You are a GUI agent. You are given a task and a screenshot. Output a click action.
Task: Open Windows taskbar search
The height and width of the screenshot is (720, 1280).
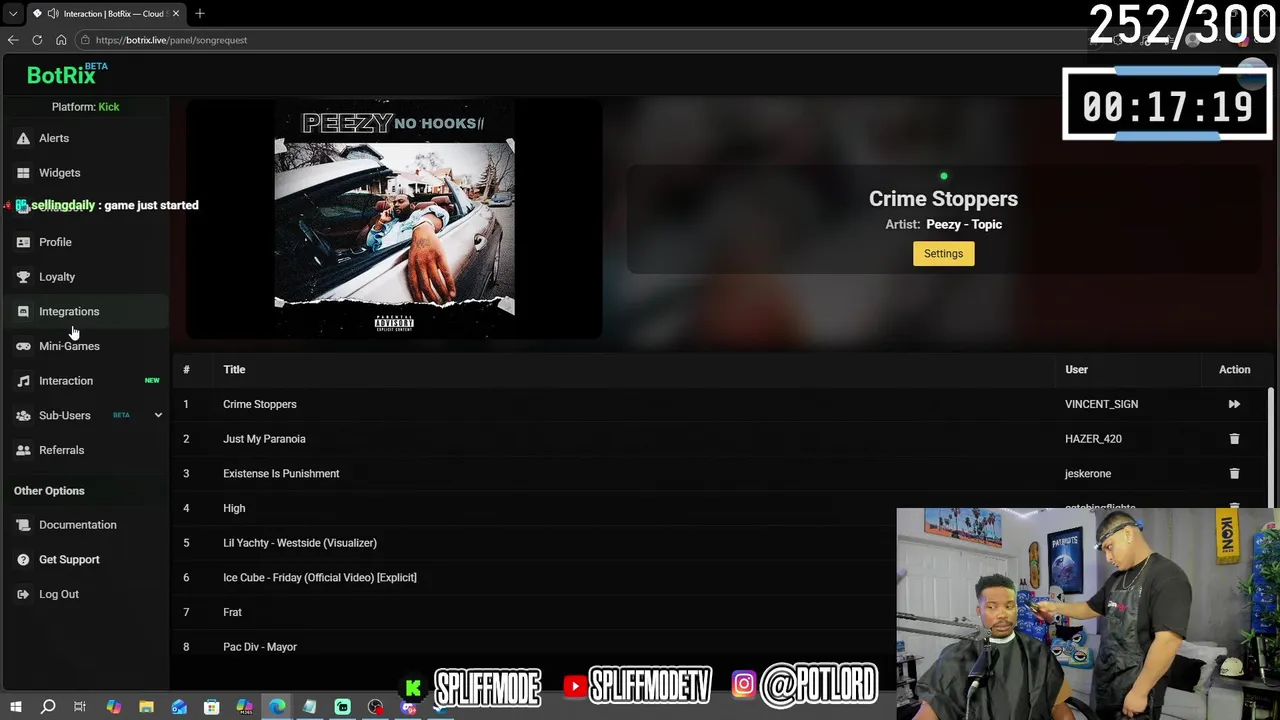47,707
